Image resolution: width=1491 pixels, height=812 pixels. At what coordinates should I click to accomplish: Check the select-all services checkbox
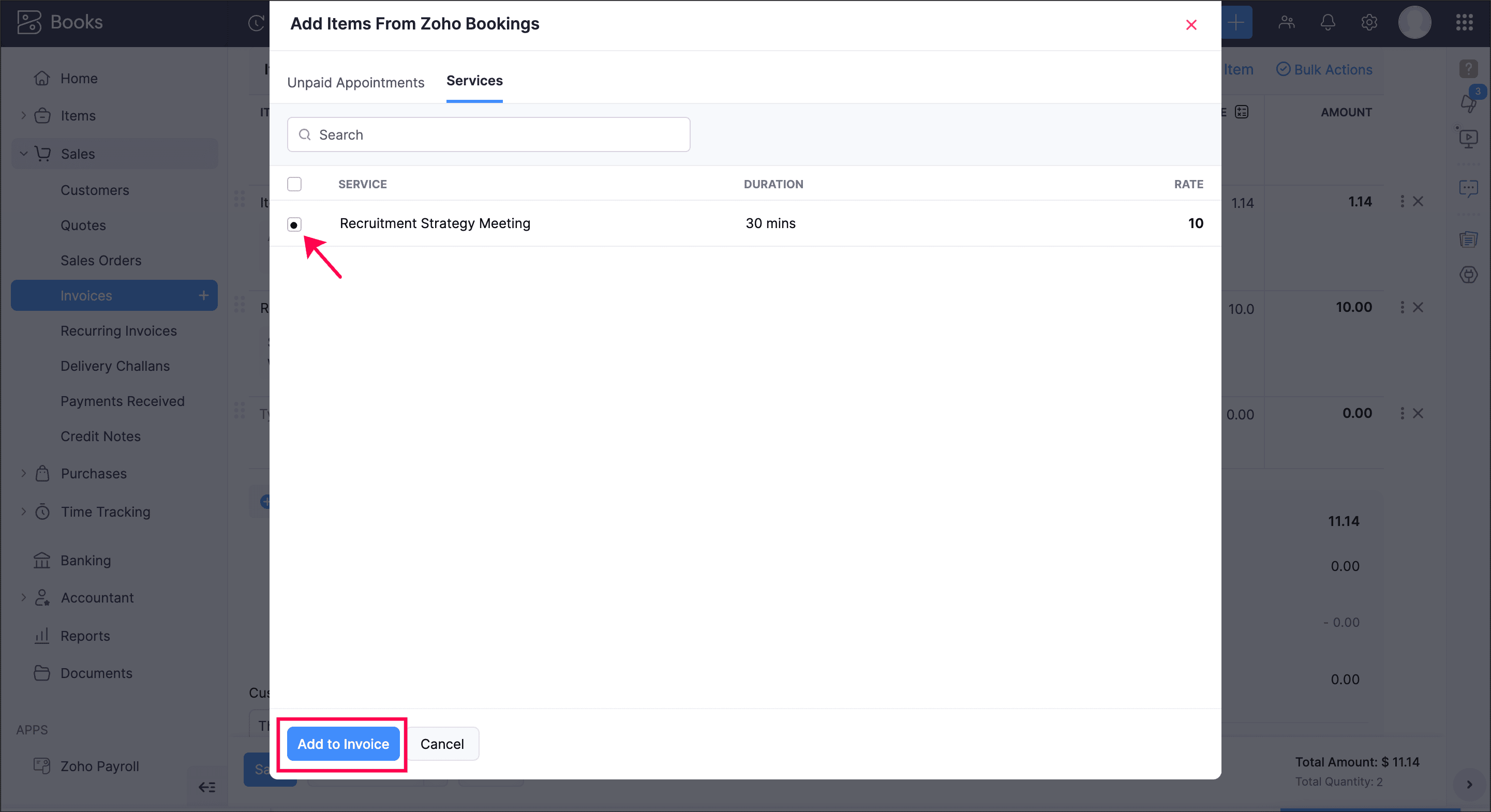click(x=294, y=184)
